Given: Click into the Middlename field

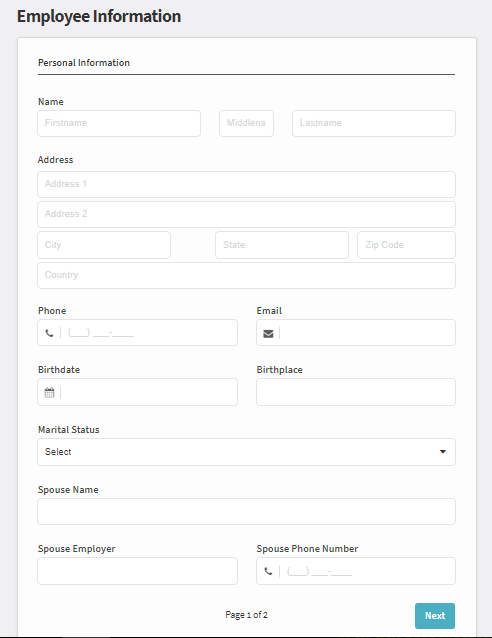Looking at the screenshot, I should [246, 123].
